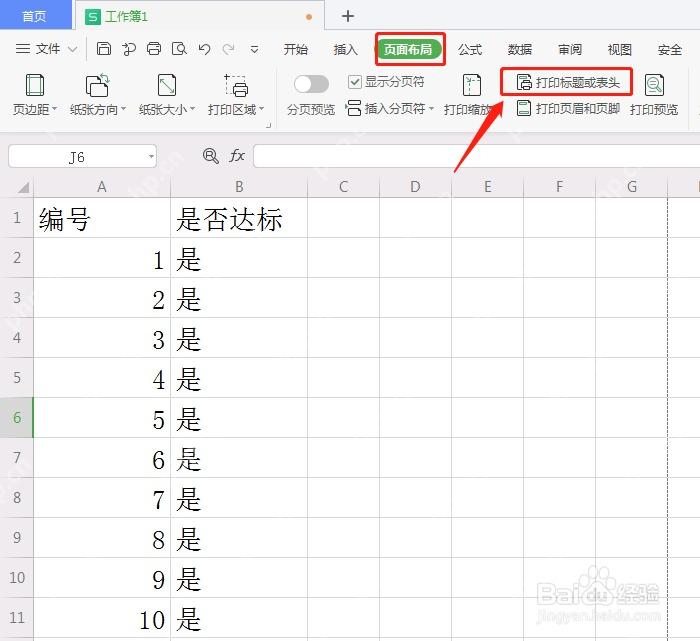
Task: Click cell A11 with value 10
Action: [x=102, y=618]
